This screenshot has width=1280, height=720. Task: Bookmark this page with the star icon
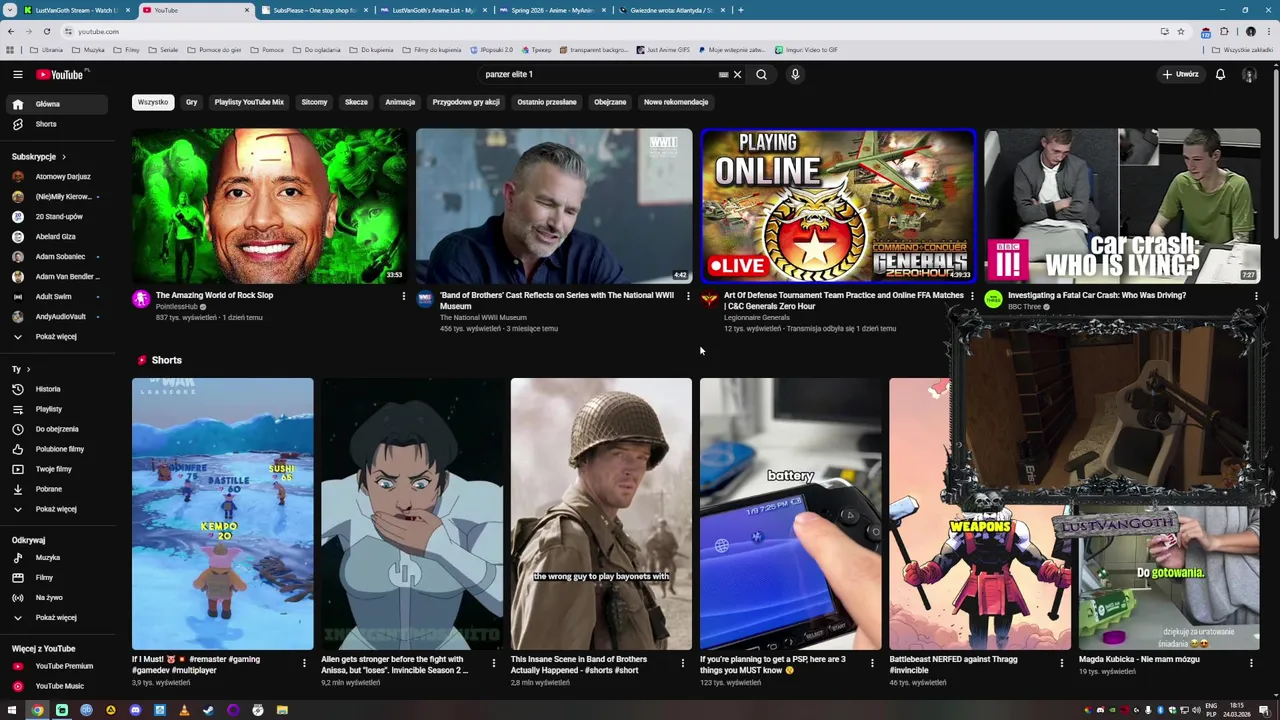click(1180, 31)
